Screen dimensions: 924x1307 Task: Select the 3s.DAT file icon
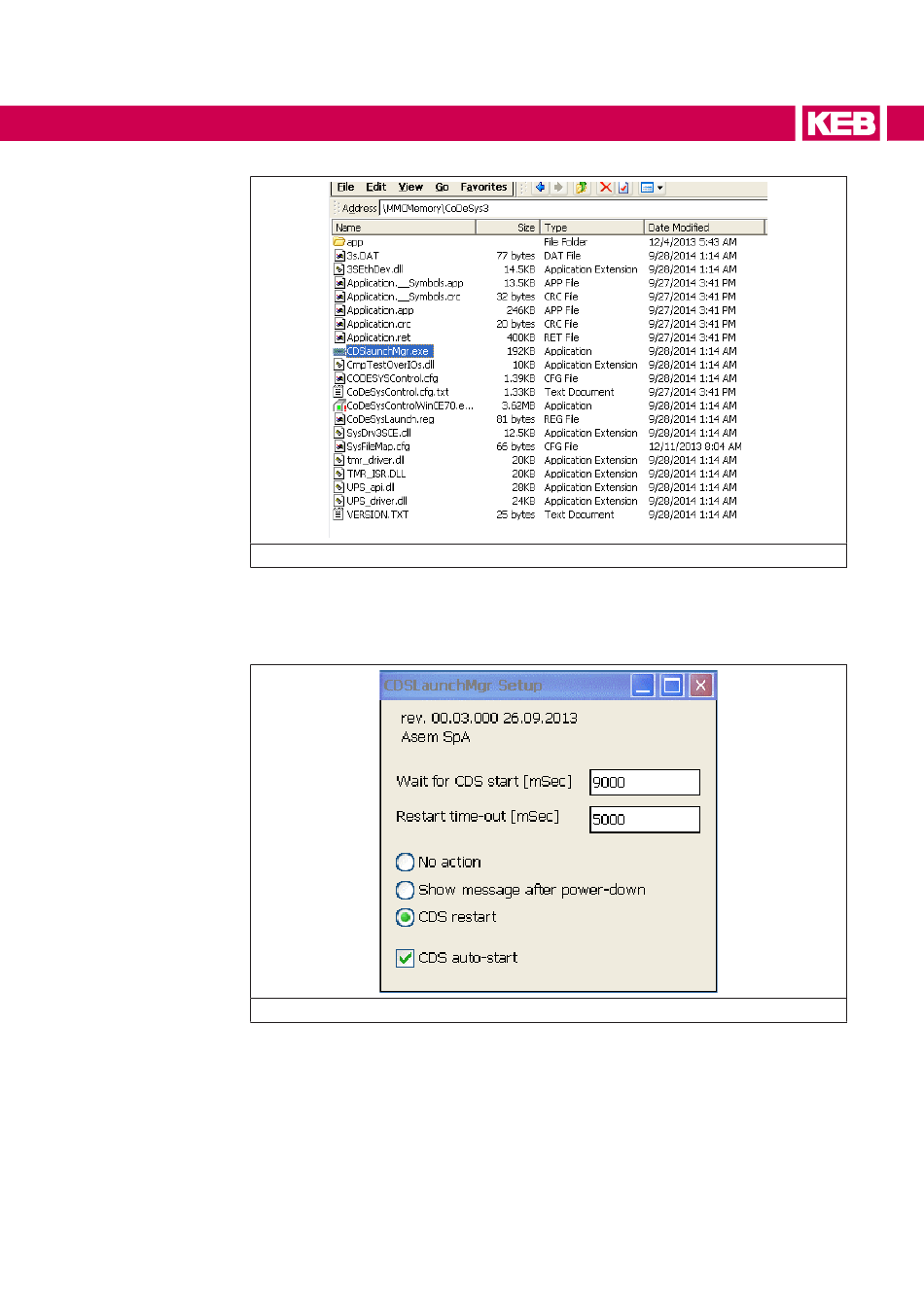tap(339, 256)
